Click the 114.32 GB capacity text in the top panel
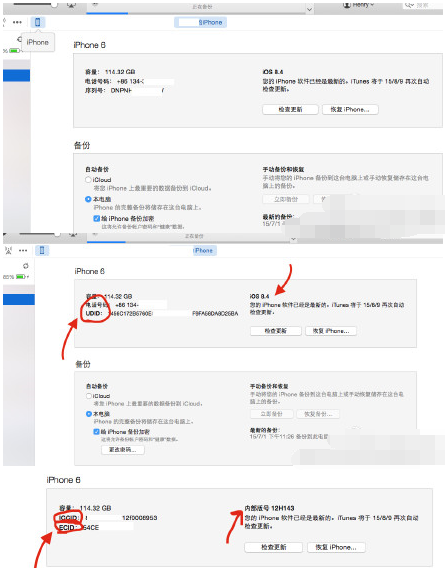The width and height of the screenshot is (445, 568). point(120,72)
